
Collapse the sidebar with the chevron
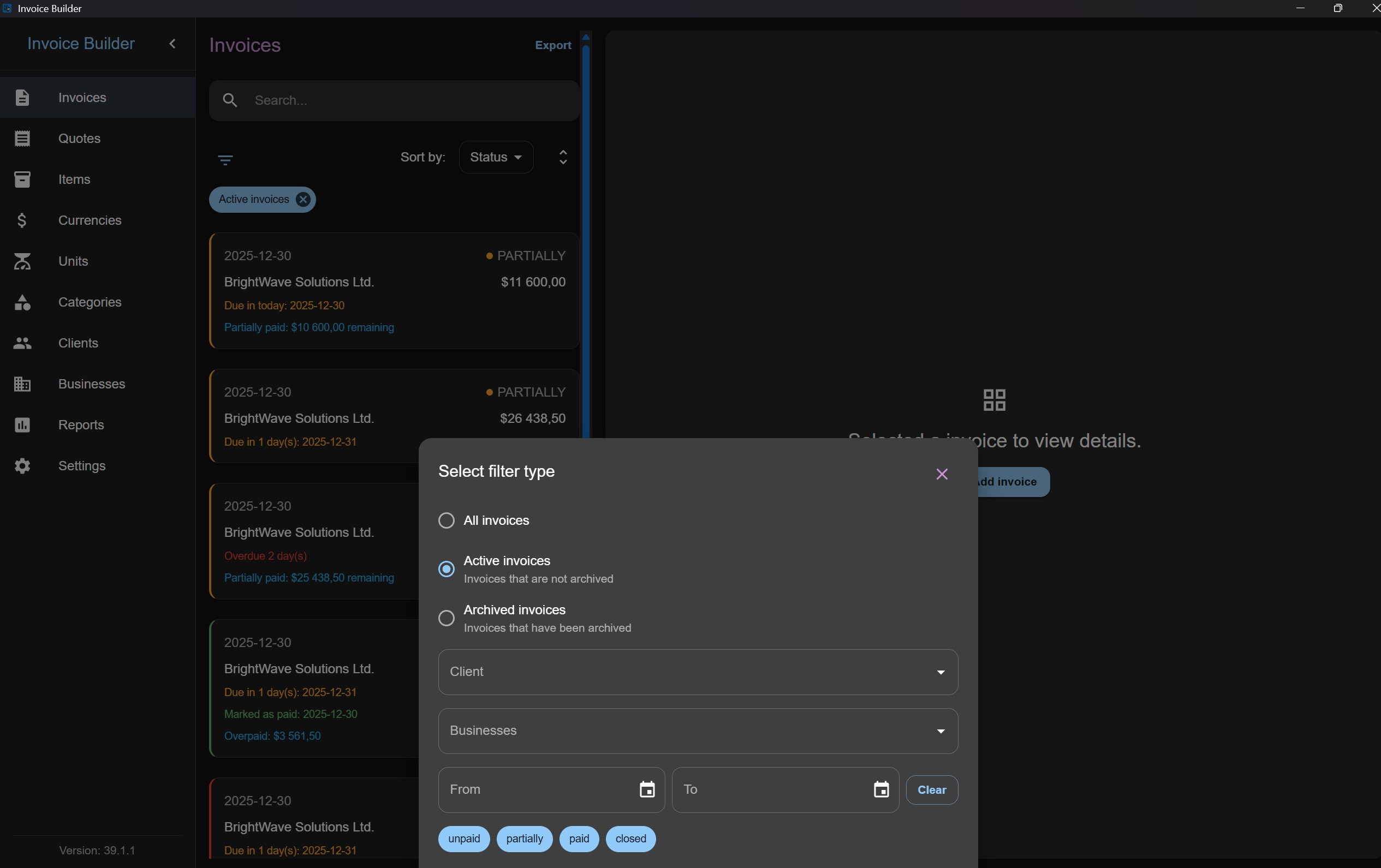tap(172, 44)
